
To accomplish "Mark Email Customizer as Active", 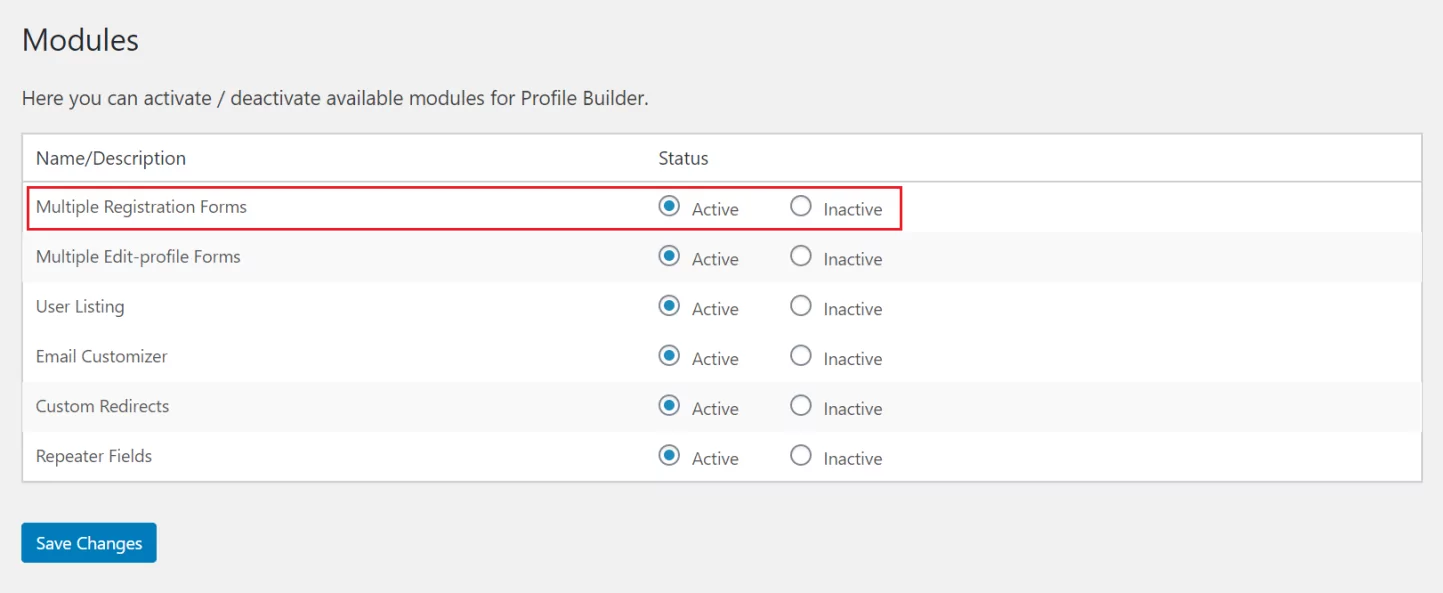I will click(x=669, y=356).
